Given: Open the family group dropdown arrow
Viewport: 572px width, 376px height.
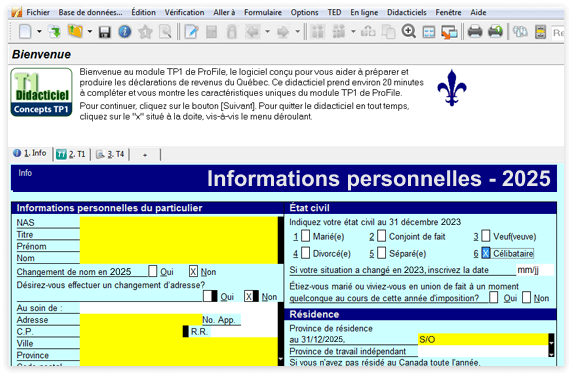Looking at the screenshot, I should 353,32.
